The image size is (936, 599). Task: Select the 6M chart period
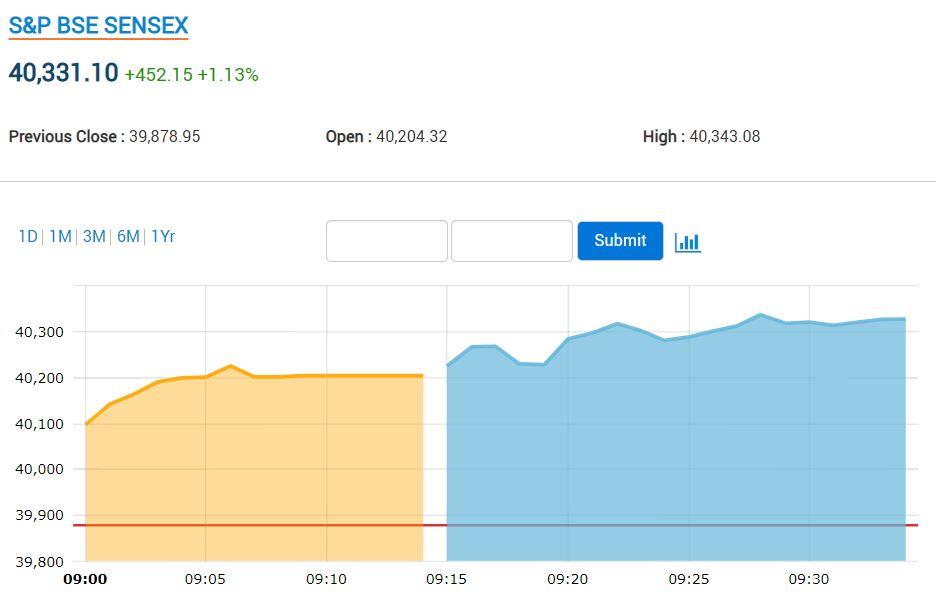click(128, 237)
